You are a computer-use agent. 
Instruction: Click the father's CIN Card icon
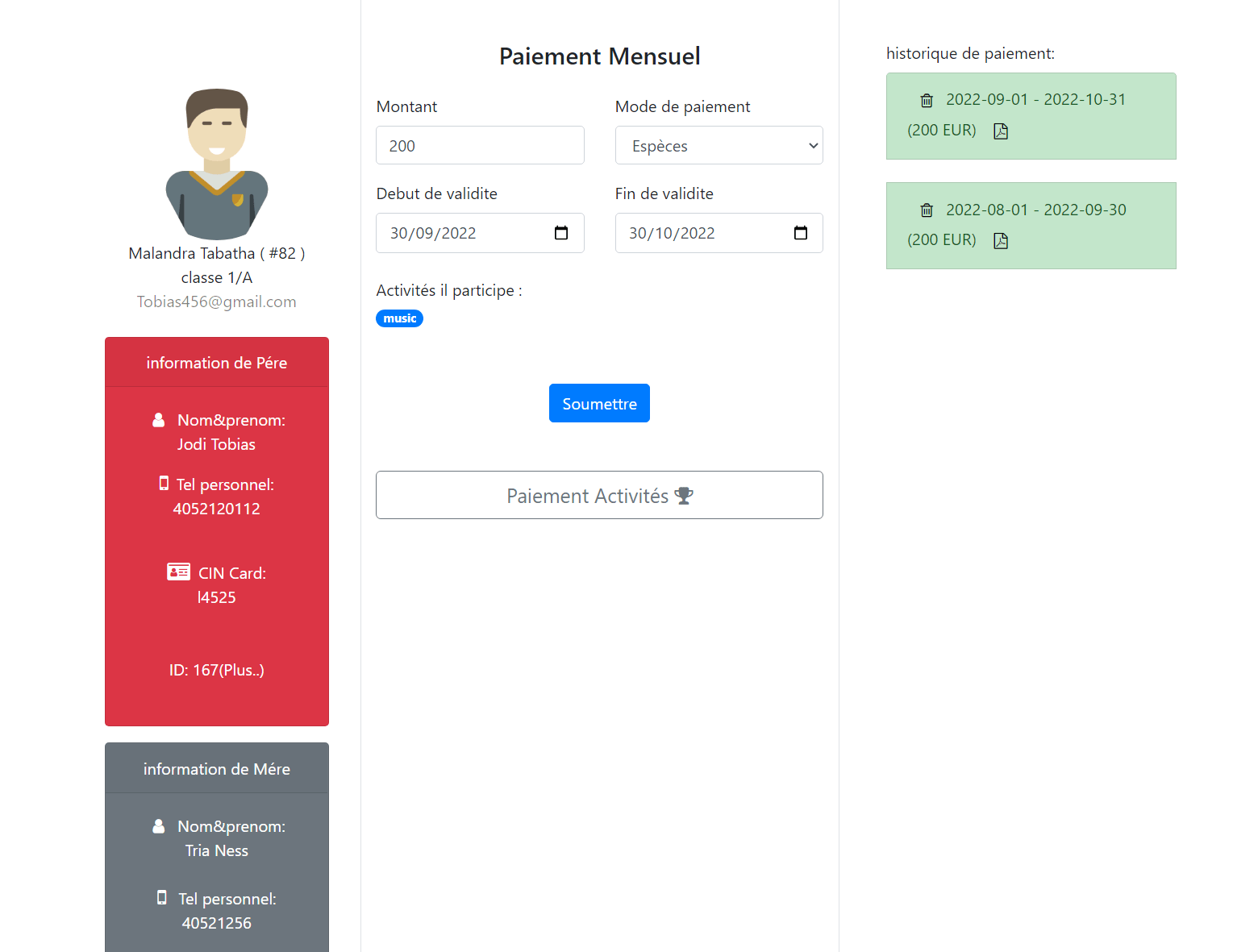[x=178, y=572]
